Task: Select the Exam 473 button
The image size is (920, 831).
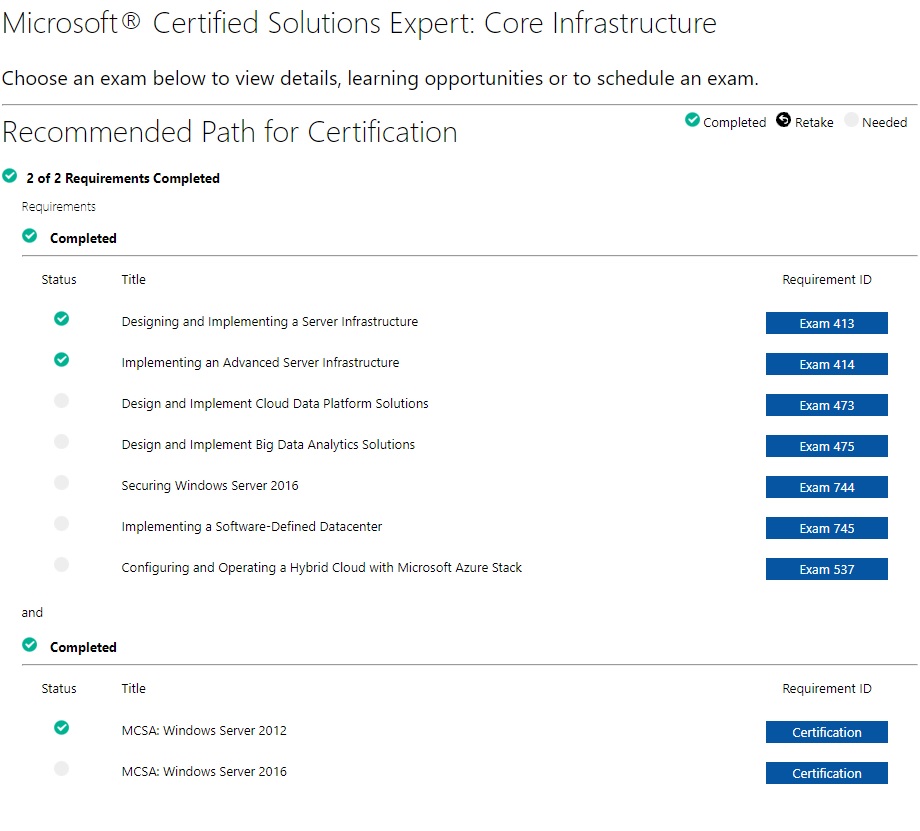Action: point(826,405)
